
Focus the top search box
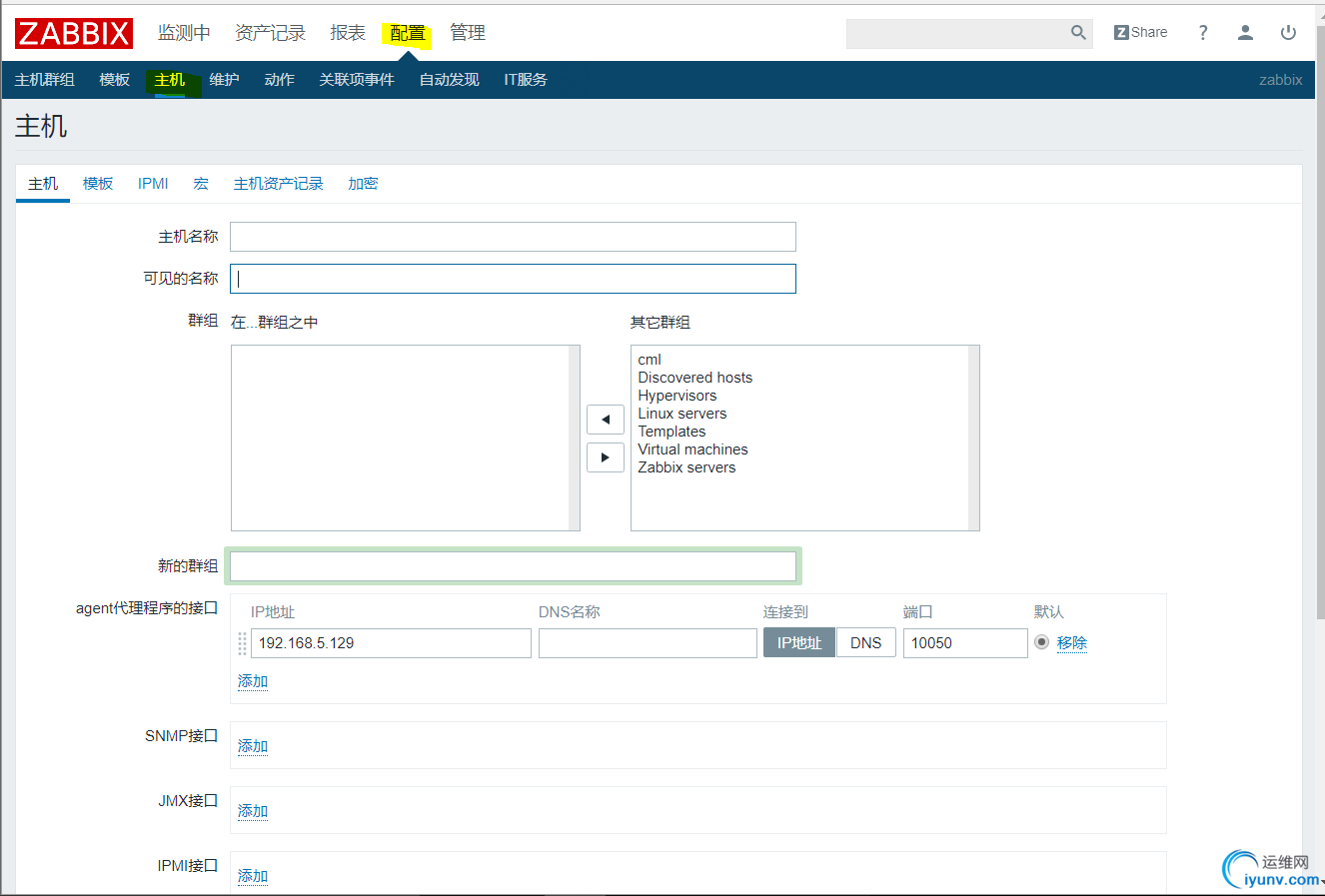(x=957, y=33)
